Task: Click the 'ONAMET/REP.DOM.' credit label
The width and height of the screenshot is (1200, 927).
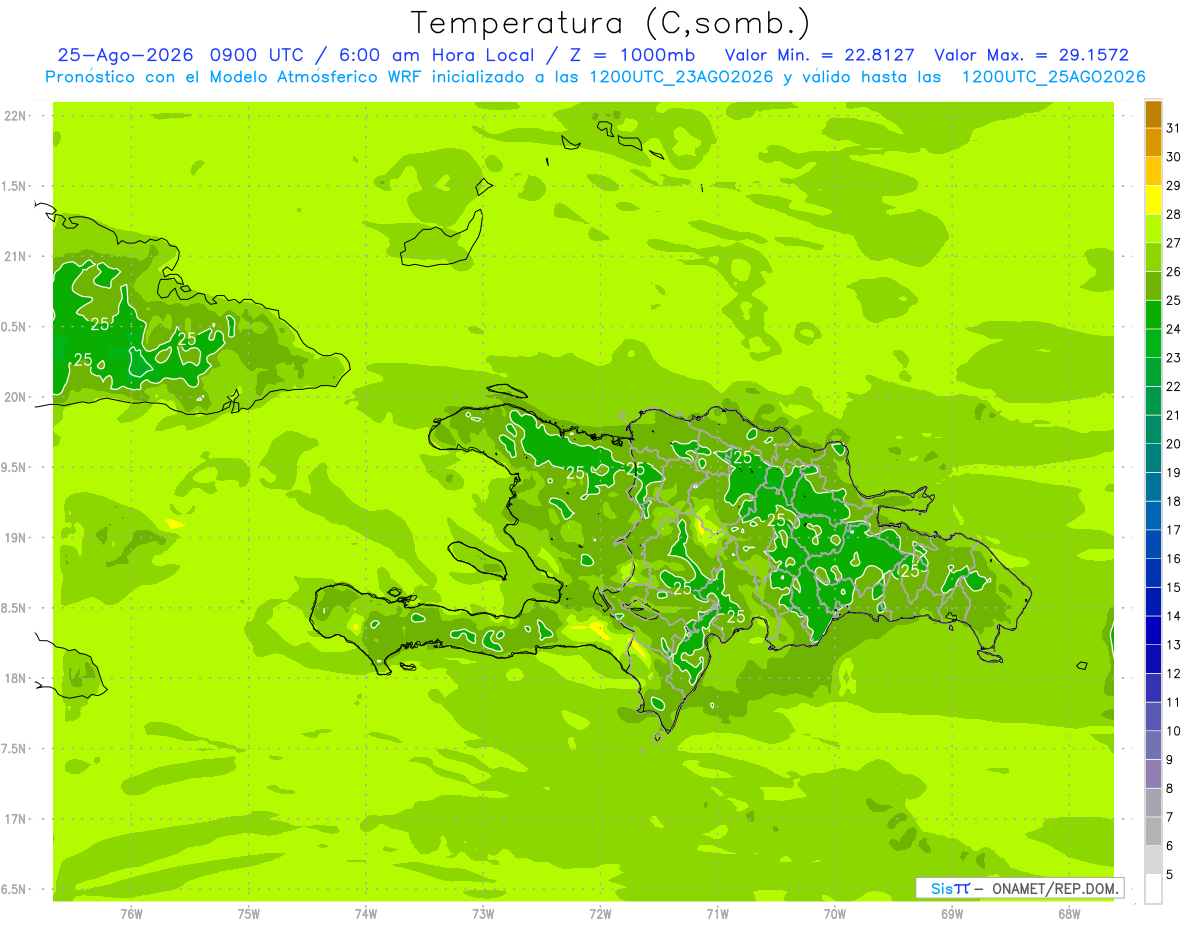Action: [x=1054, y=888]
